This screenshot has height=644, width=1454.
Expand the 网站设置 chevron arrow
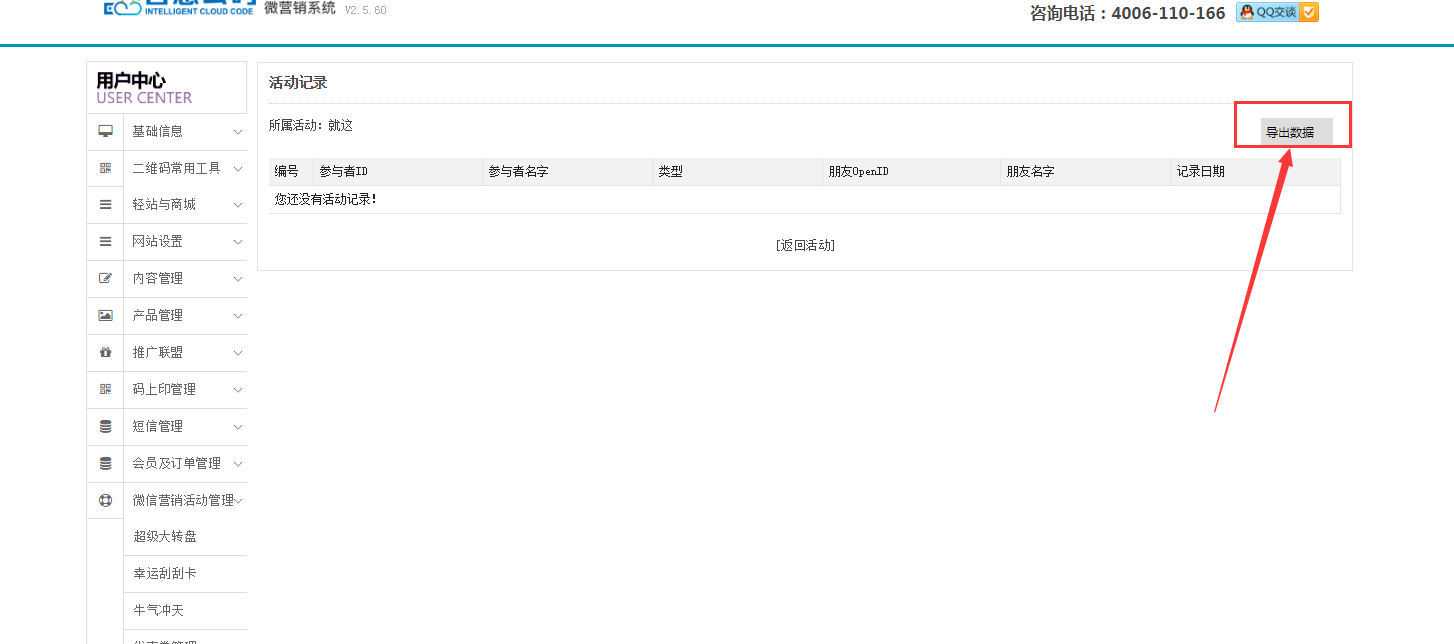(238, 242)
